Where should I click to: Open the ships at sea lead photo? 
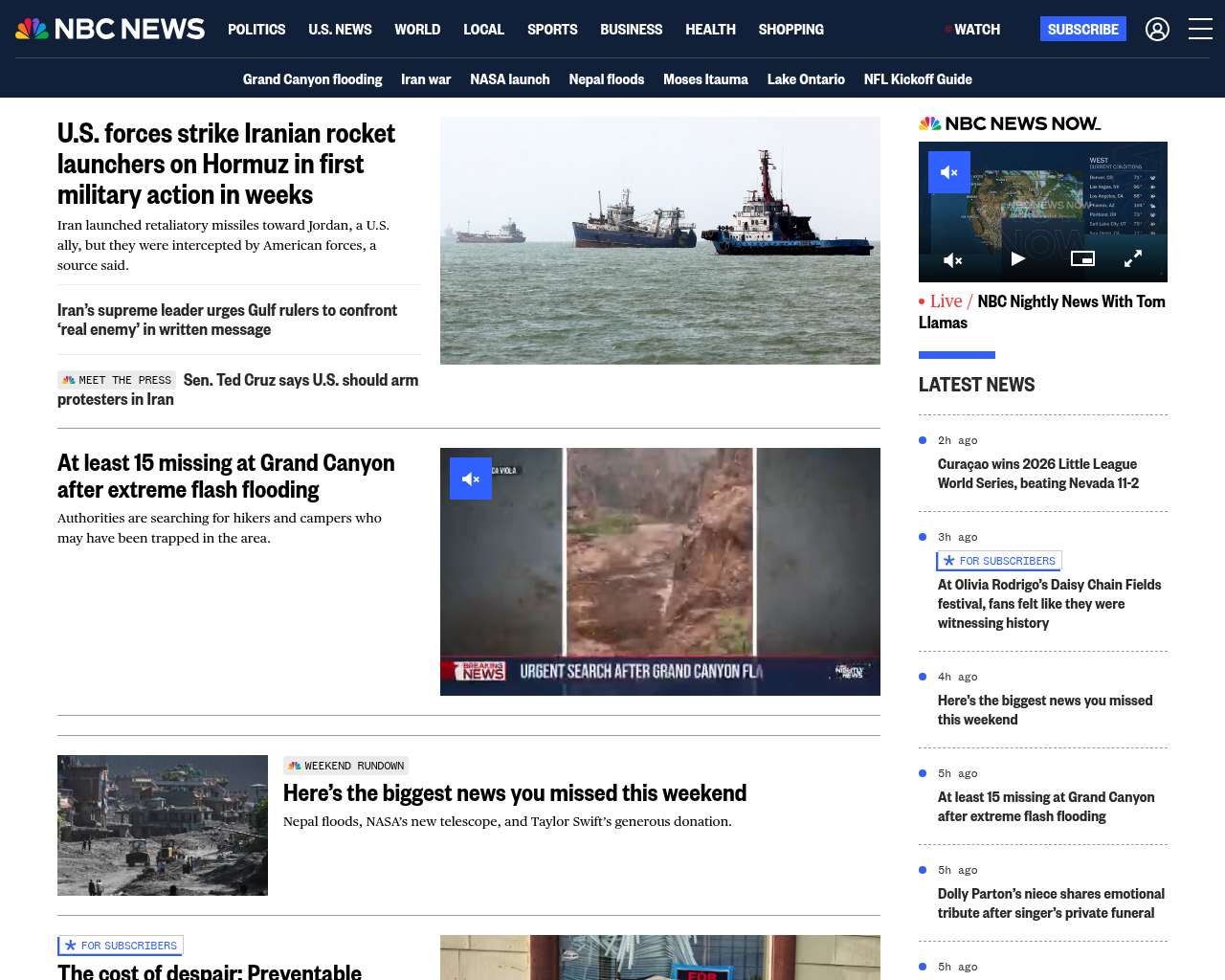(x=660, y=240)
